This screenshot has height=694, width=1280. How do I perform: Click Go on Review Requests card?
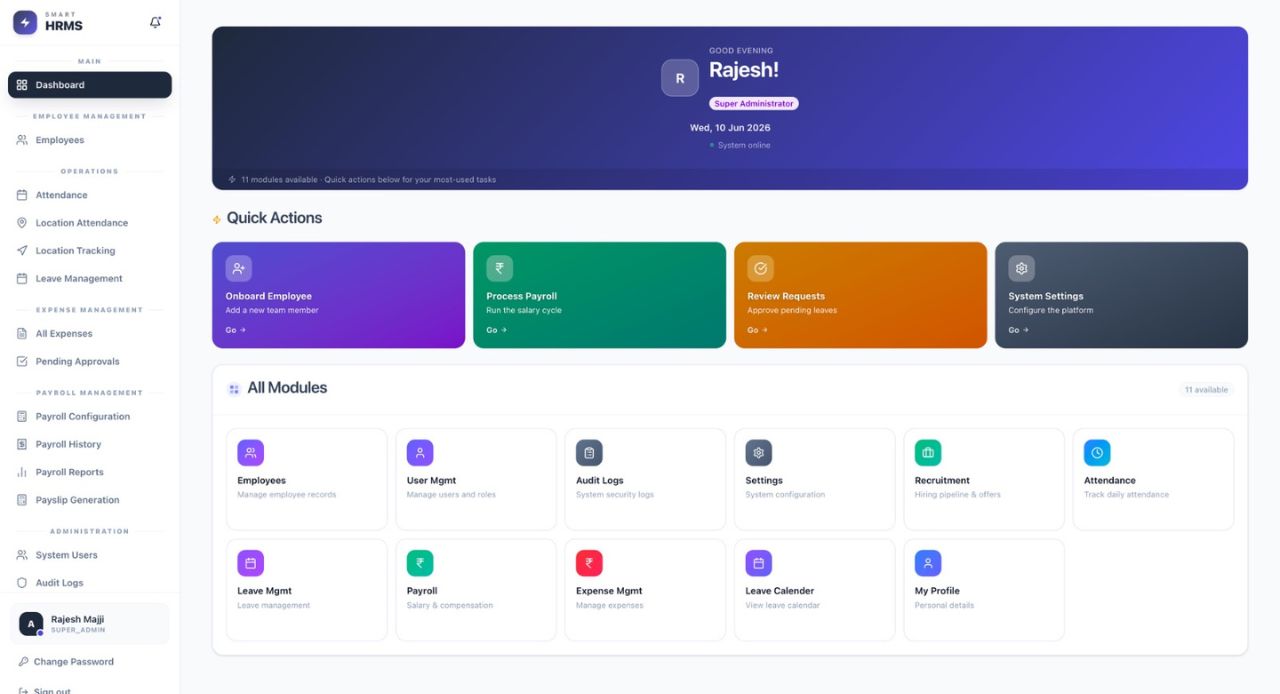[x=757, y=330]
